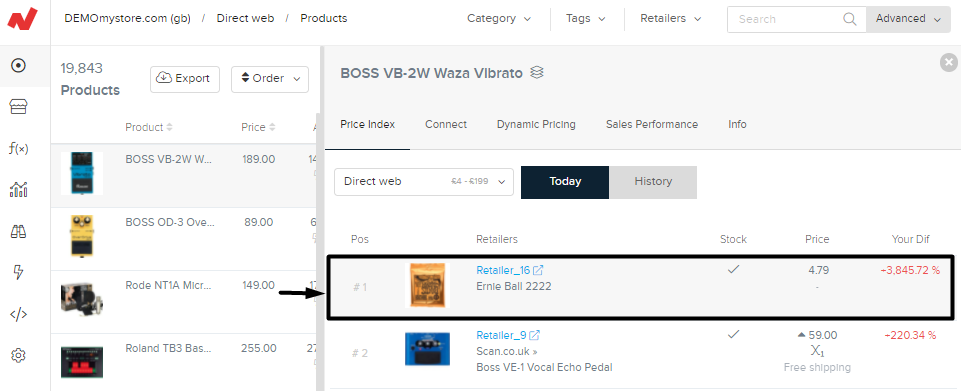
Task: Open the store icon in sidebar
Action: click(x=18, y=108)
